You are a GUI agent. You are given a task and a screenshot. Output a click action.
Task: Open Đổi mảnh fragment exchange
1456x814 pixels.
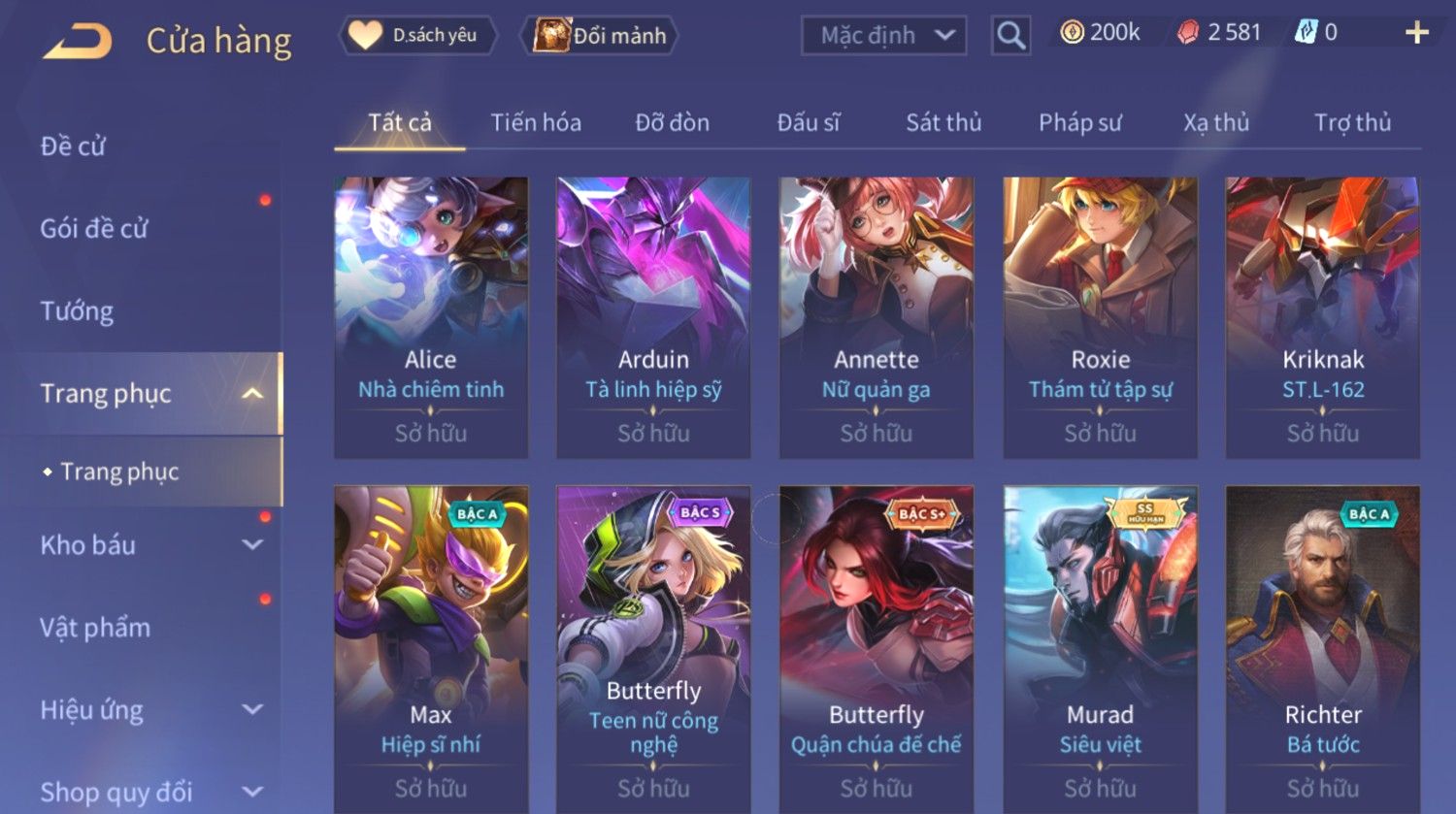(x=600, y=36)
